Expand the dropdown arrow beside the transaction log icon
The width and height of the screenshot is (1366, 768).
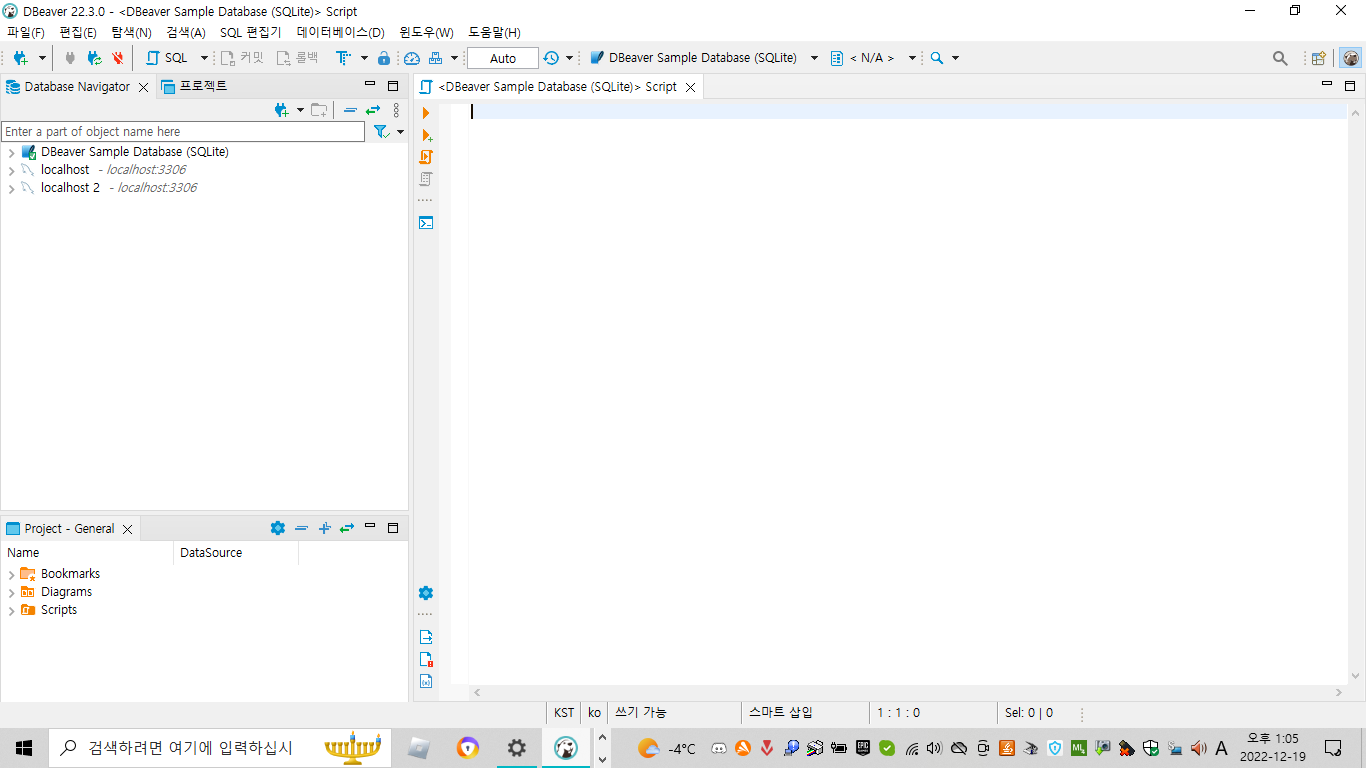pos(569,58)
